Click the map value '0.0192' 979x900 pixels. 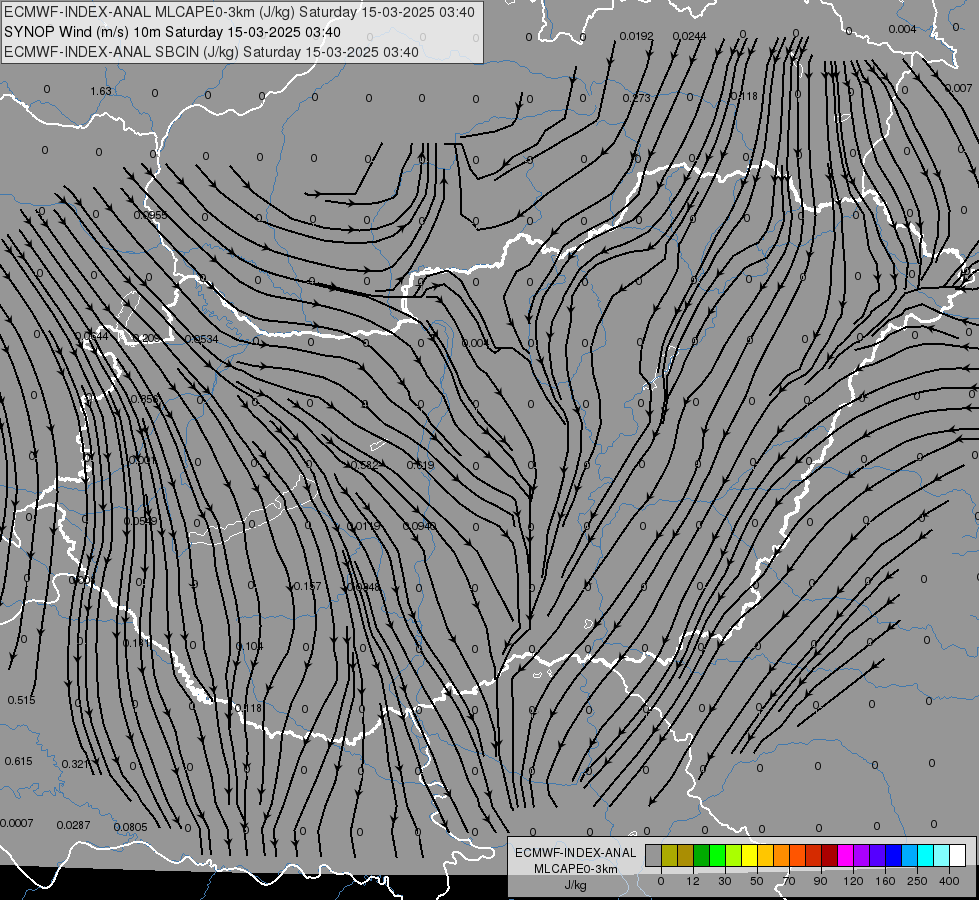[x=636, y=36]
